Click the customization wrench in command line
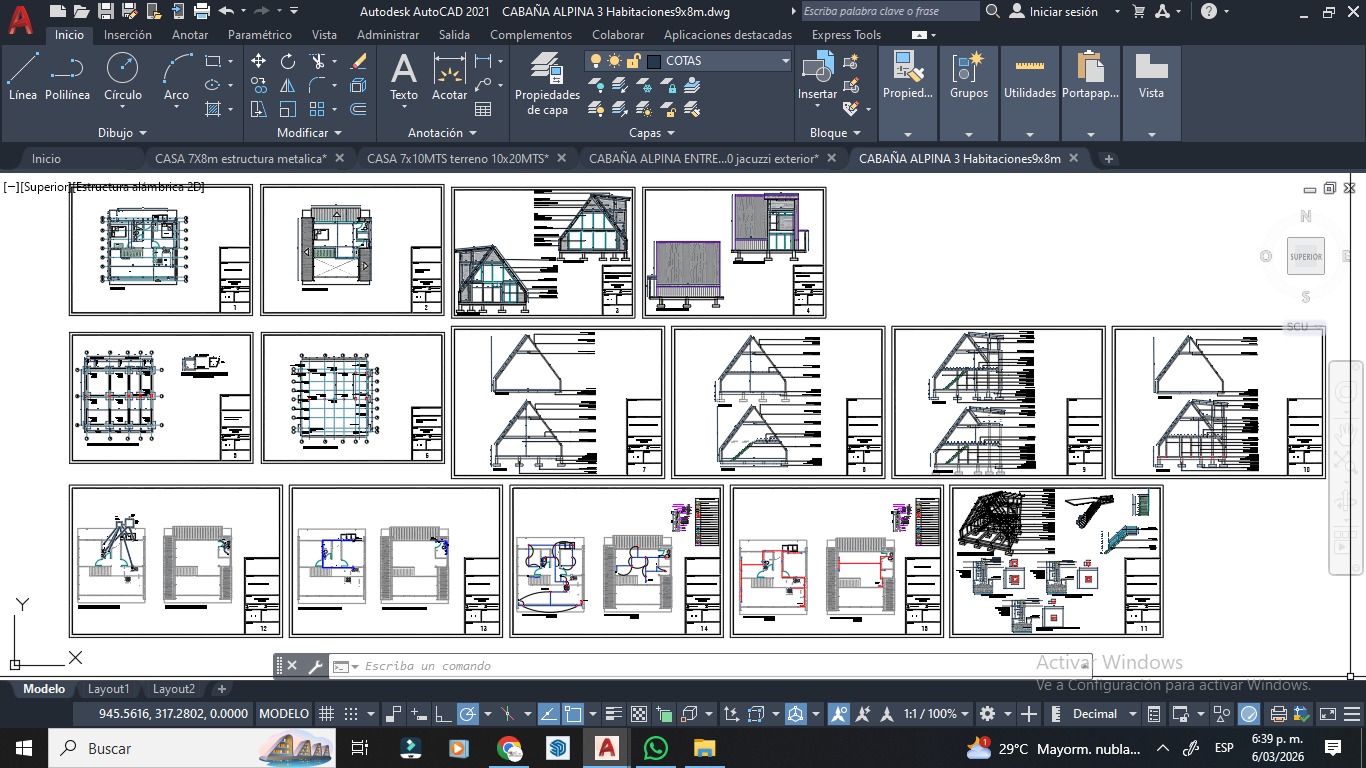 pos(315,666)
